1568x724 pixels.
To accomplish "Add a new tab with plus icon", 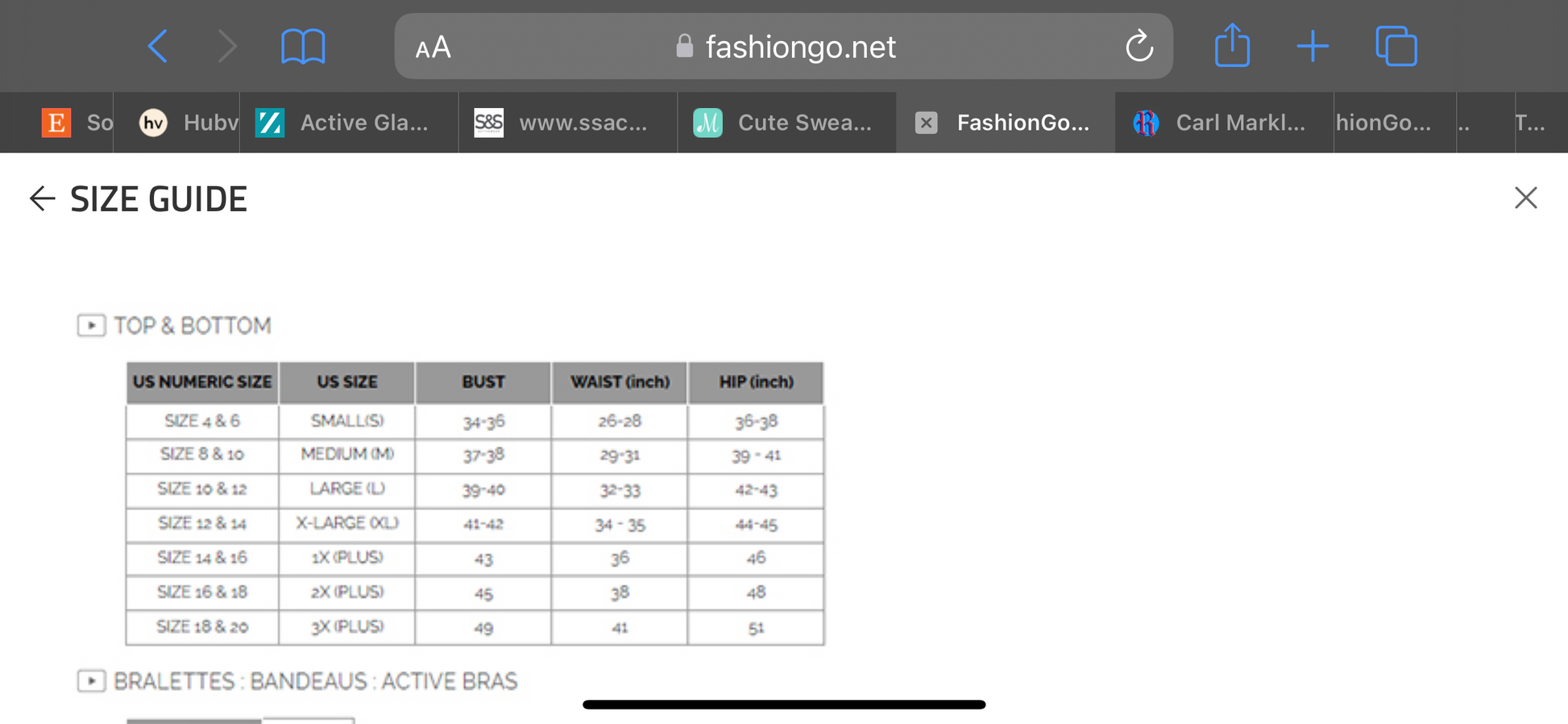I will click(1313, 46).
